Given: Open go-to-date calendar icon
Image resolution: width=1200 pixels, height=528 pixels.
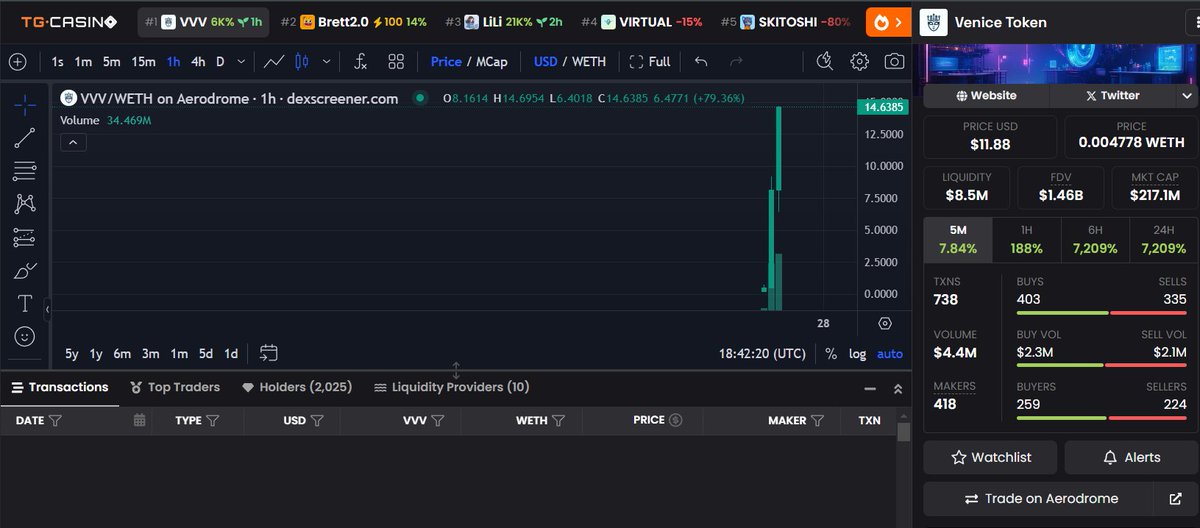Looking at the screenshot, I should coord(268,353).
